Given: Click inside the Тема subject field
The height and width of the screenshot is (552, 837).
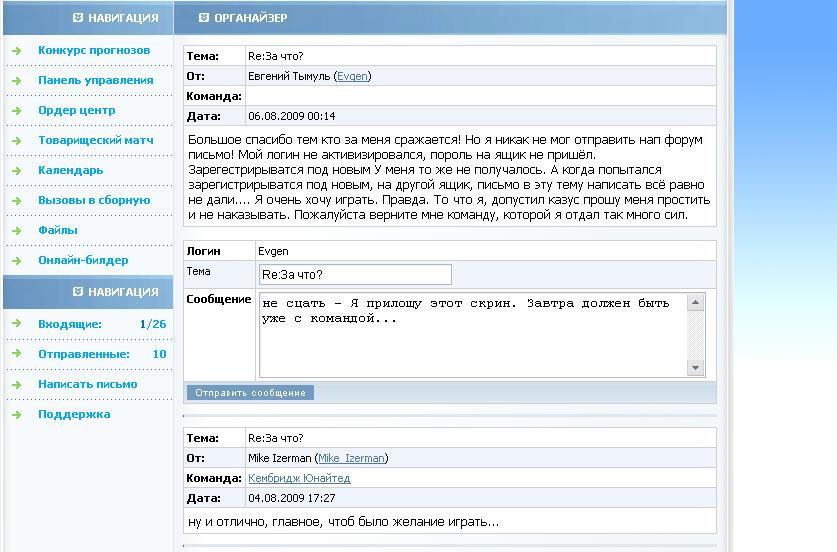Looking at the screenshot, I should (x=354, y=274).
